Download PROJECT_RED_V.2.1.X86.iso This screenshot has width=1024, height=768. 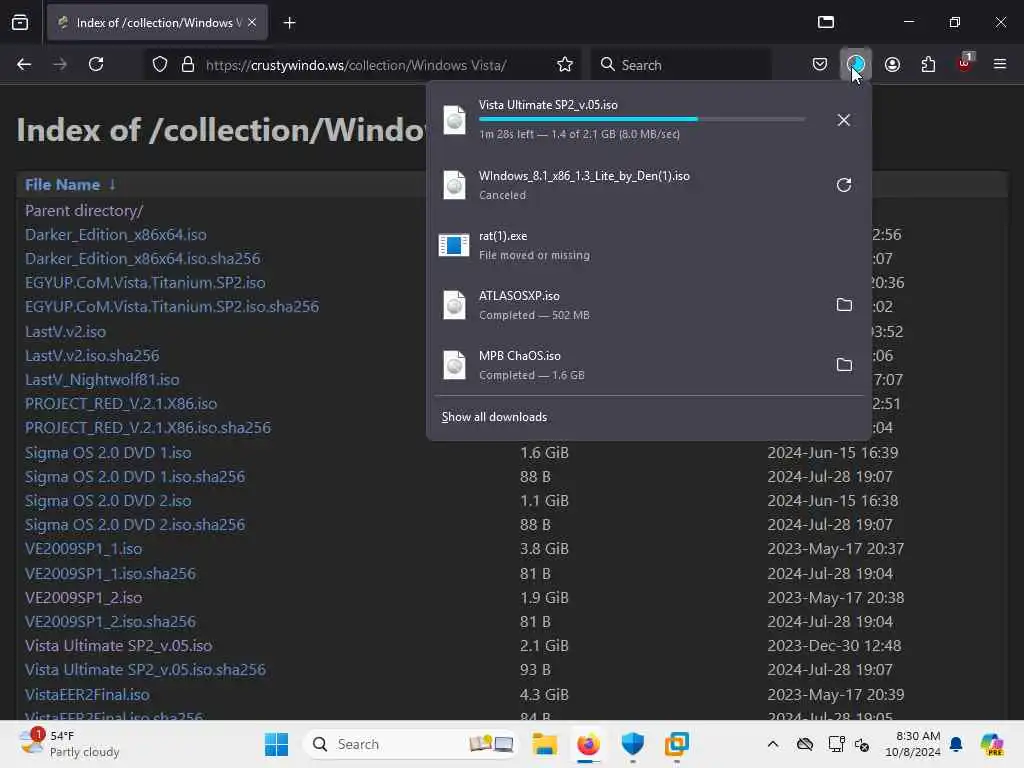(121, 404)
